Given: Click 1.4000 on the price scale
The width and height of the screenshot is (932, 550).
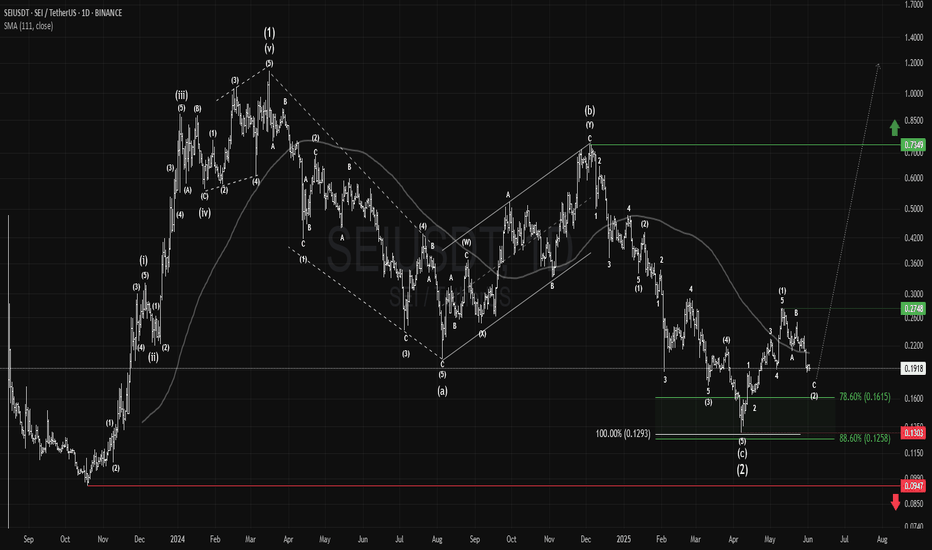Looking at the screenshot, I should point(914,37).
